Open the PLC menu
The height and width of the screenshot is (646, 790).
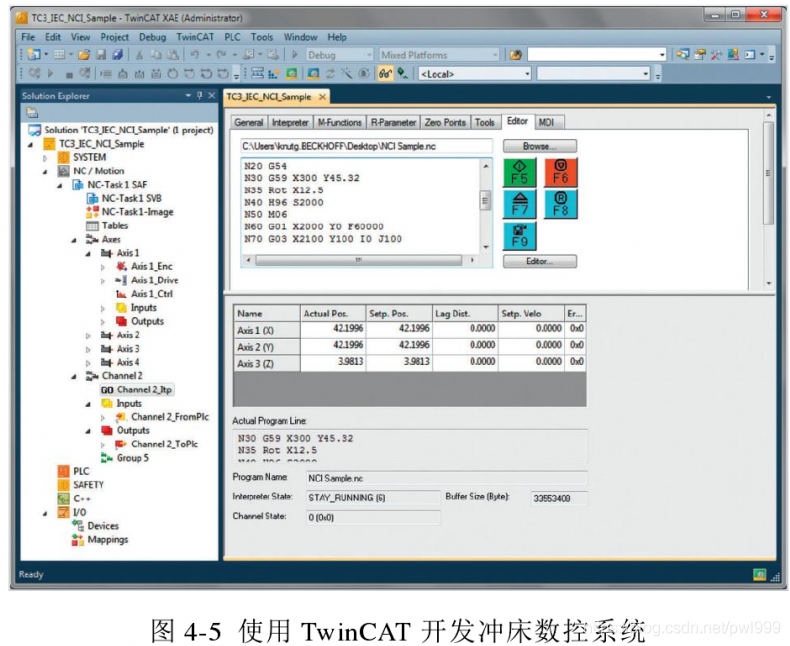point(232,37)
